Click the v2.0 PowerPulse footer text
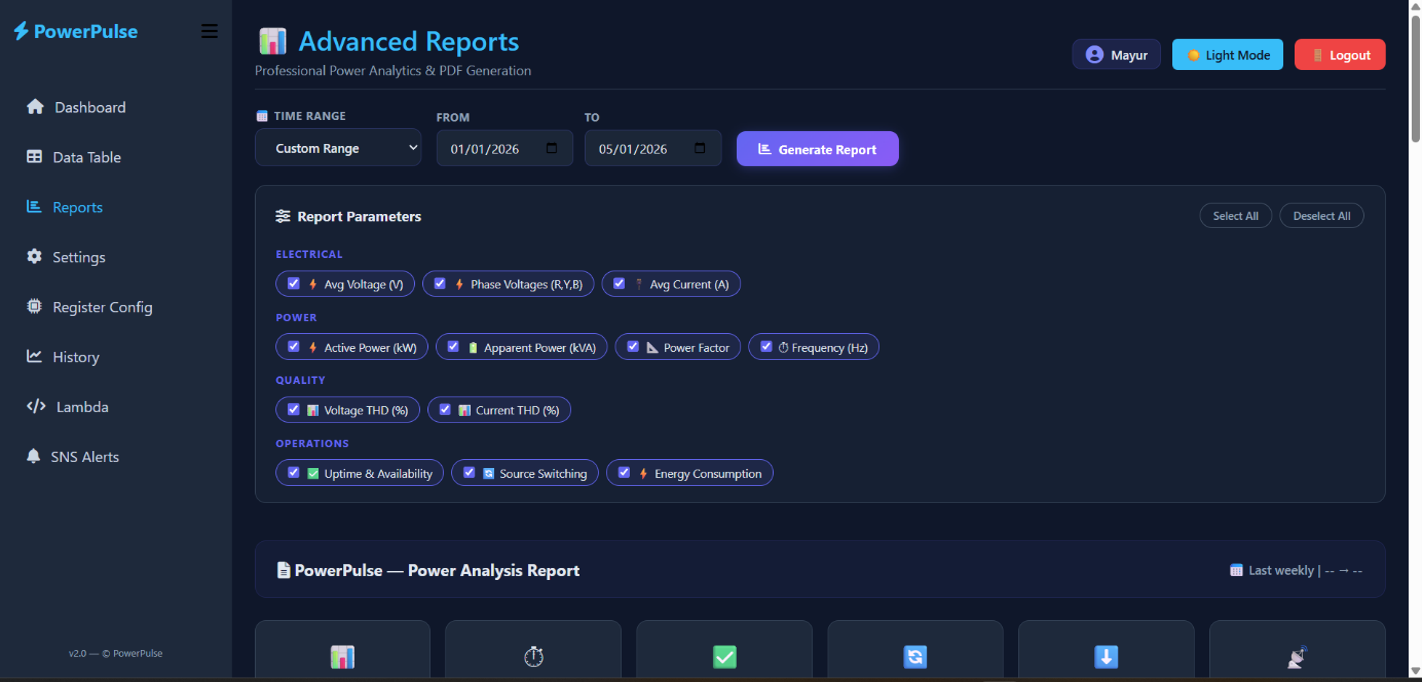 (x=116, y=653)
